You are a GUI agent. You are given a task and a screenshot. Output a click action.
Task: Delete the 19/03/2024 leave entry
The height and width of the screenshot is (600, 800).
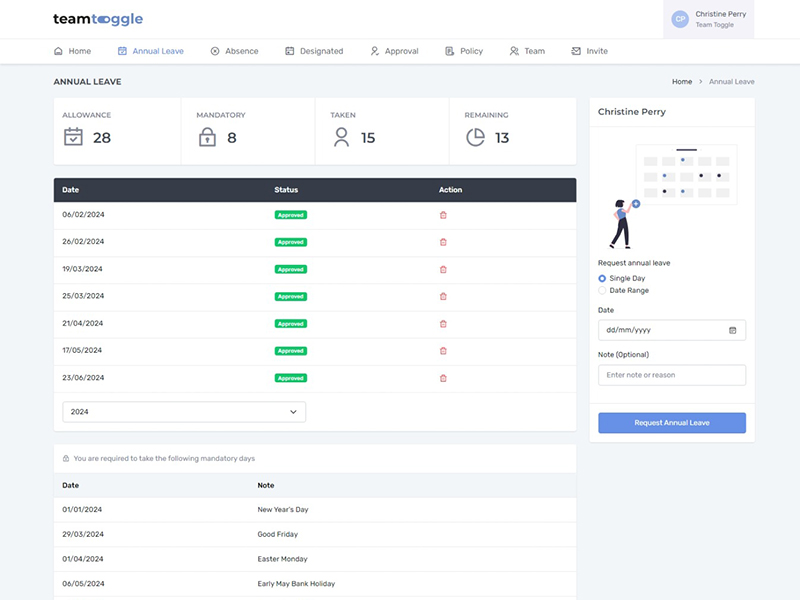tap(443, 269)
